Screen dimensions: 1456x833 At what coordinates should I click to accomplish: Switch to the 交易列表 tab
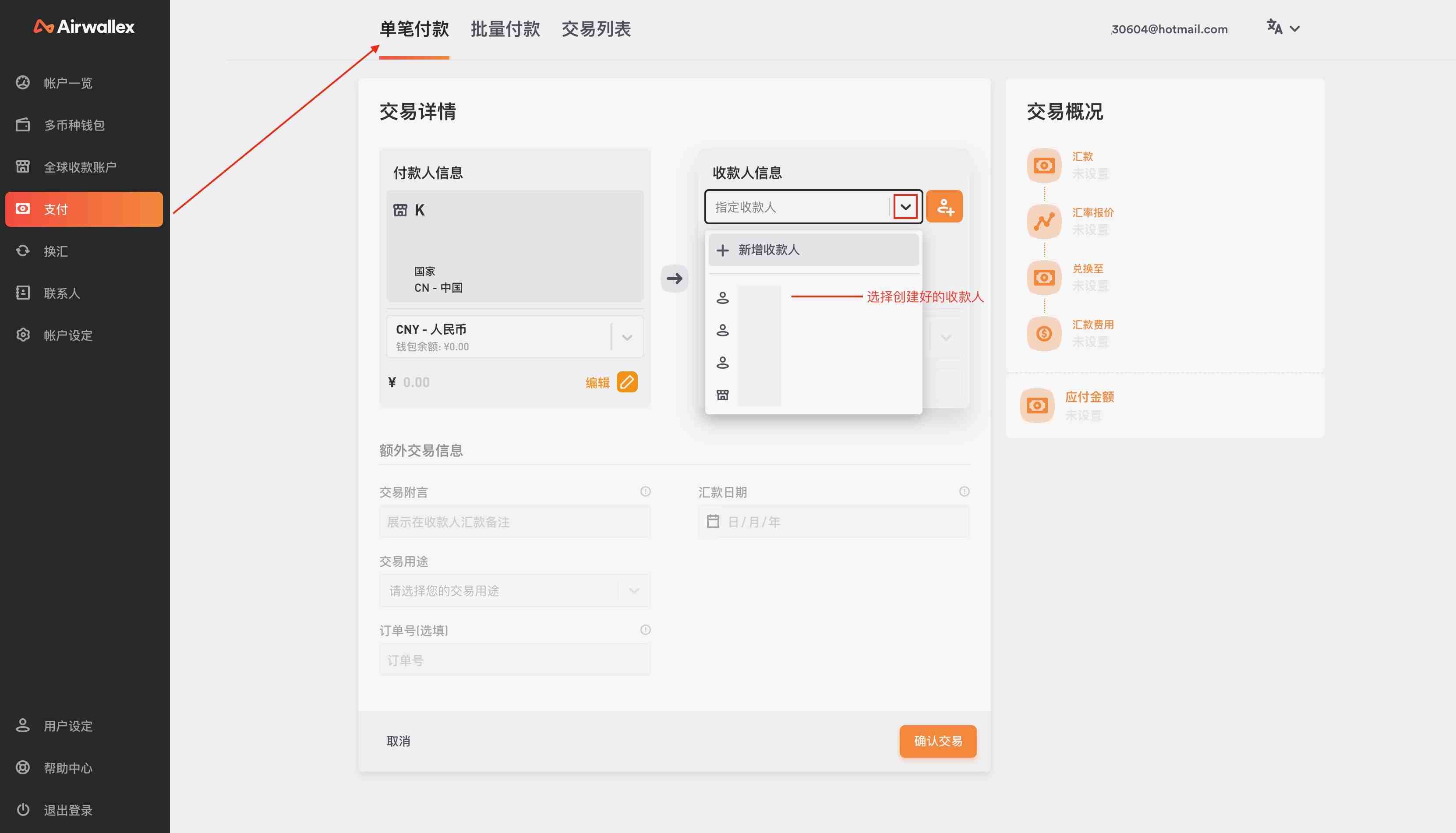click(x=596, y=27)
